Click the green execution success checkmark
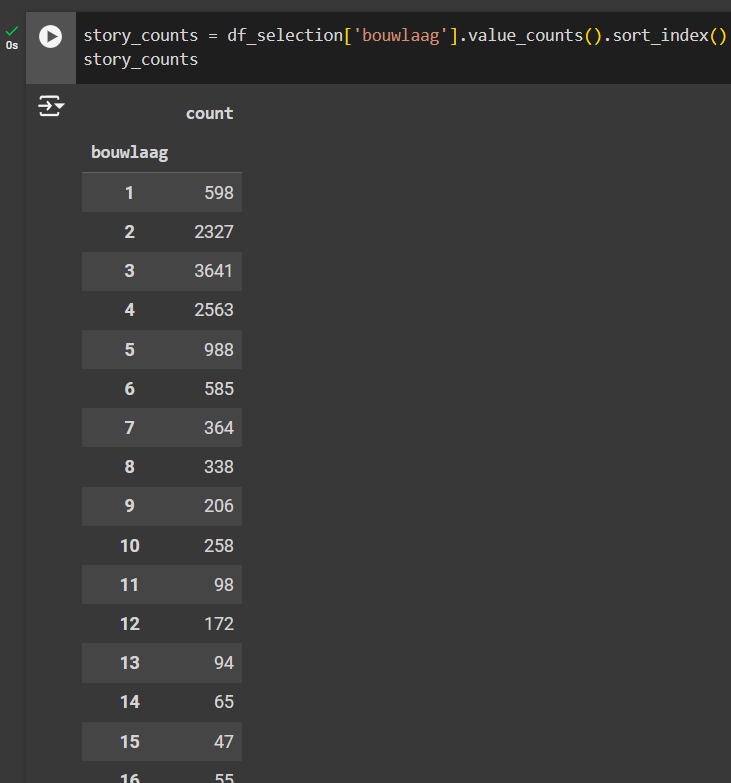The height and width of the screenshot is (783, 731). tap(12, 30)
